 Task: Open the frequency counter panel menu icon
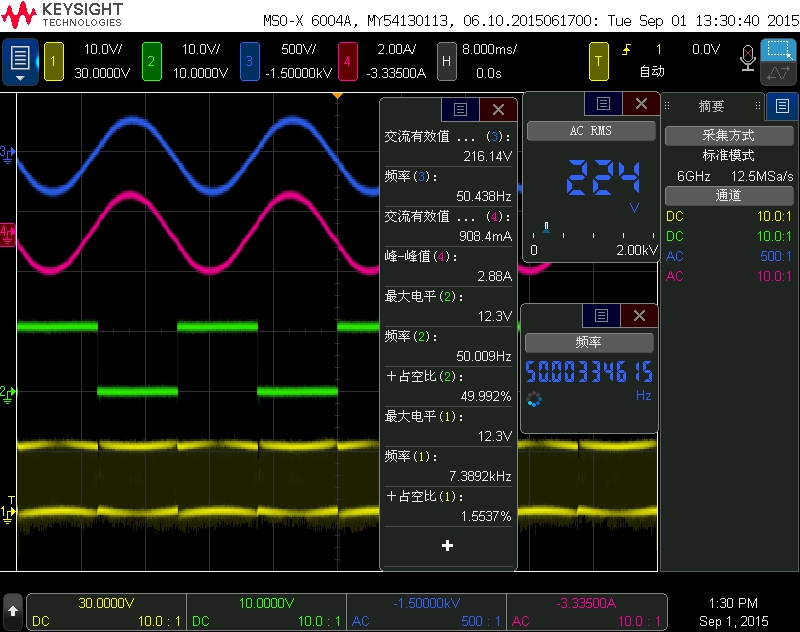tap(602, 316)
